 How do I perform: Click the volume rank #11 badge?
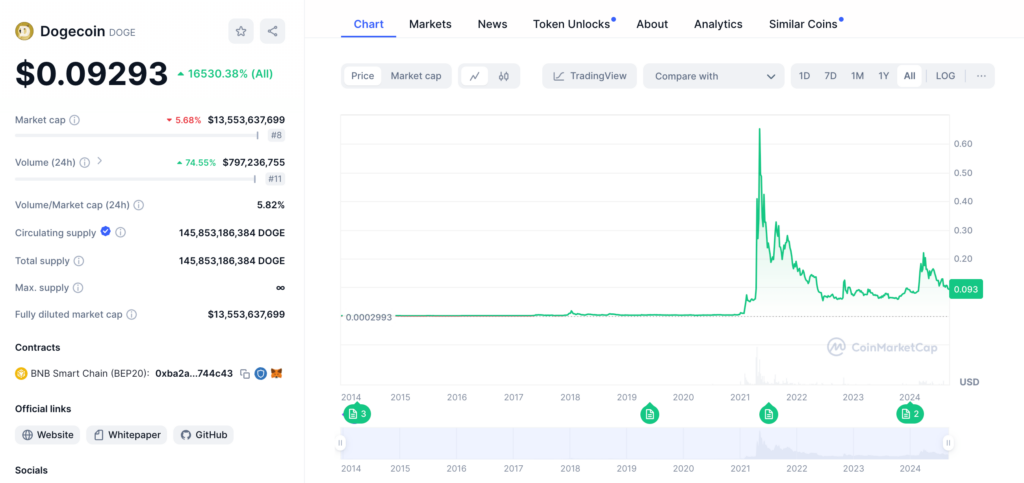275,178
